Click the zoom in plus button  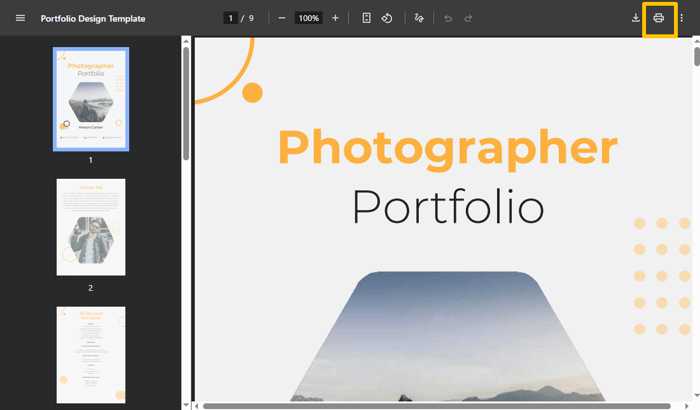pos(335,18)
